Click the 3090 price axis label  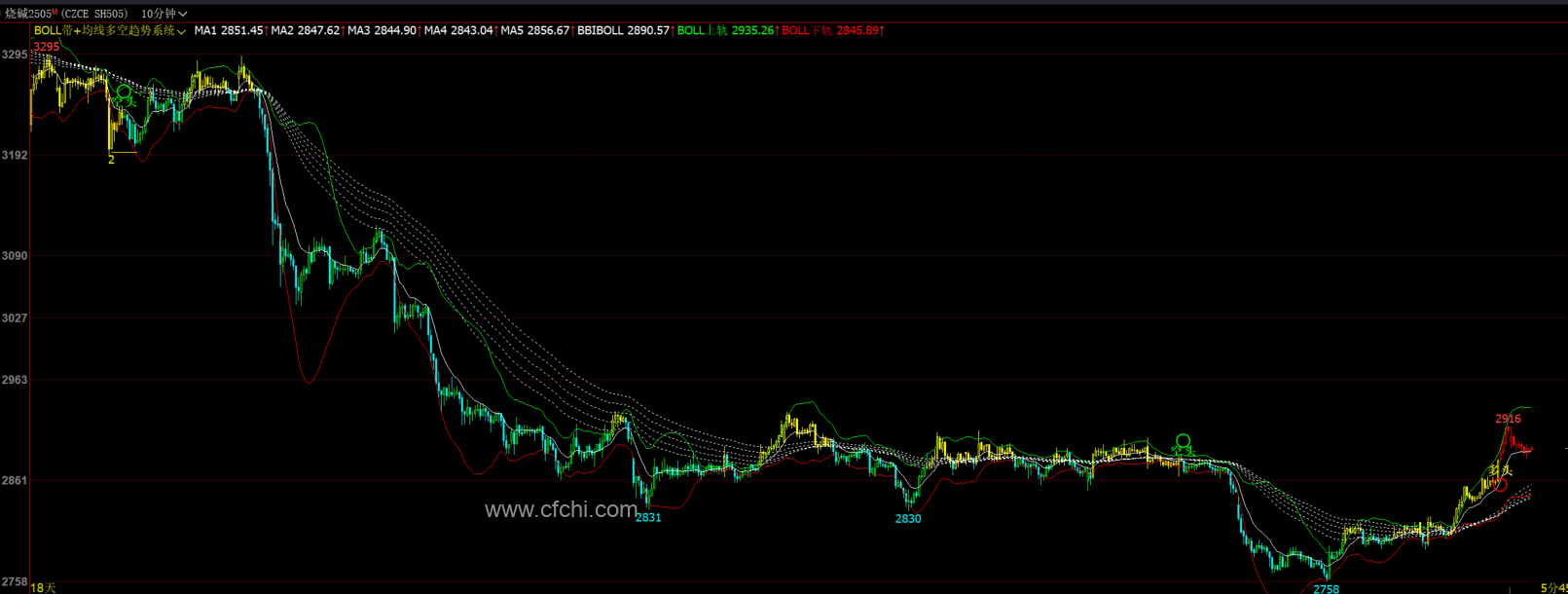click(x=15, y=256)
